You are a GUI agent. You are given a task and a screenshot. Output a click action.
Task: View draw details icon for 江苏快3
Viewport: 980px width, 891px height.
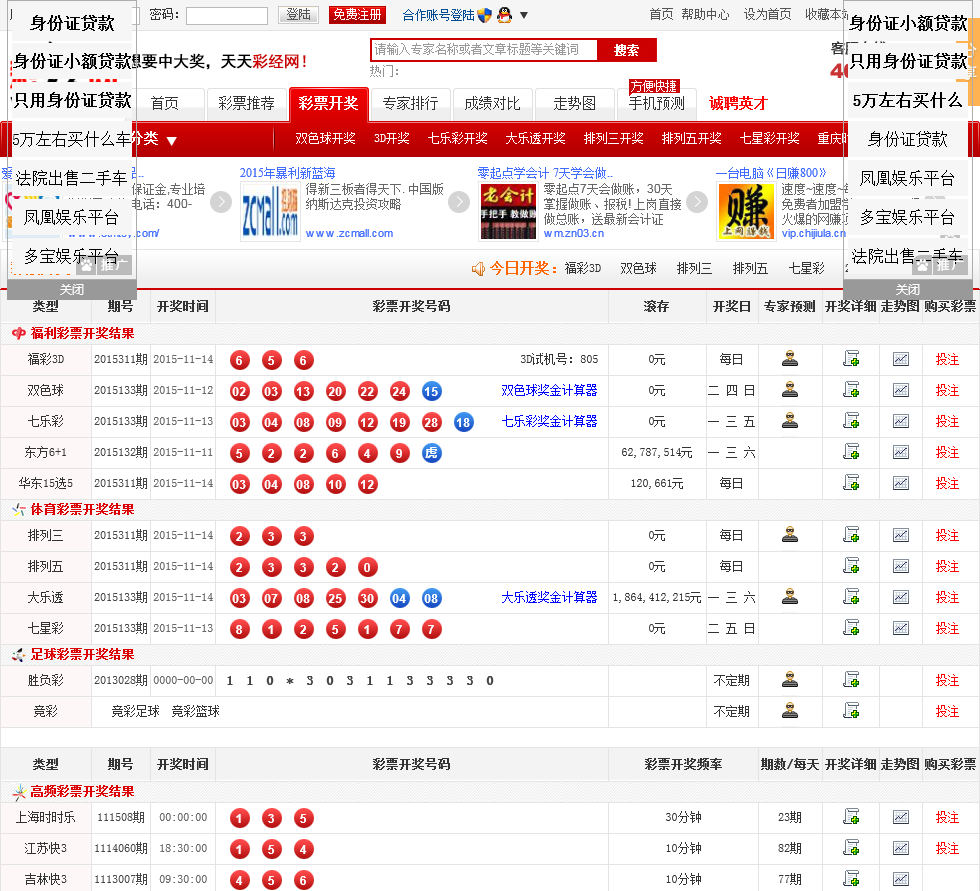851,848
